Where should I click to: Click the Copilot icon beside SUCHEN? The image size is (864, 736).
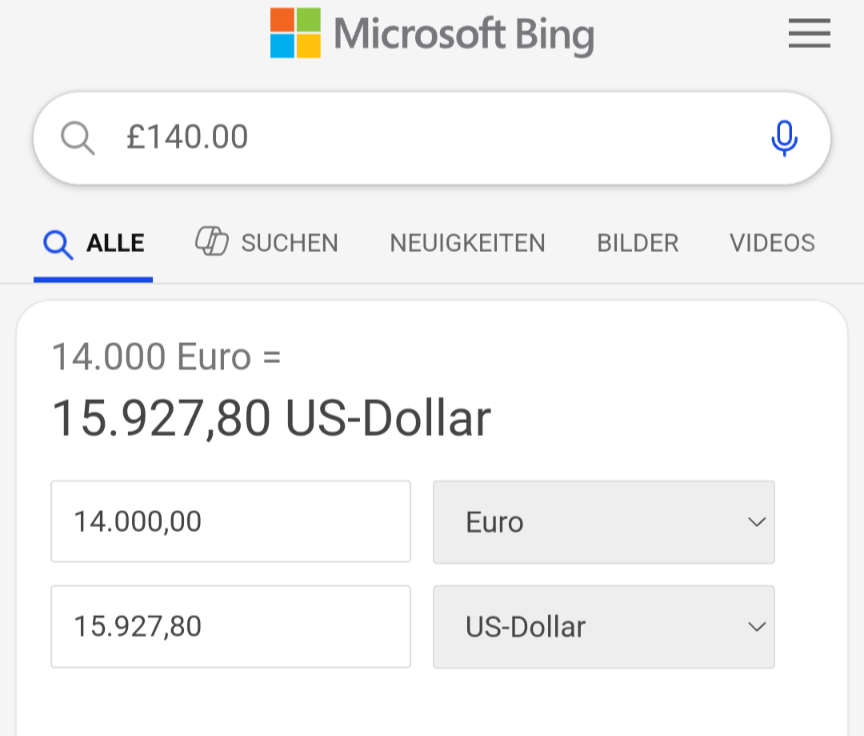(x=212, y=242)
